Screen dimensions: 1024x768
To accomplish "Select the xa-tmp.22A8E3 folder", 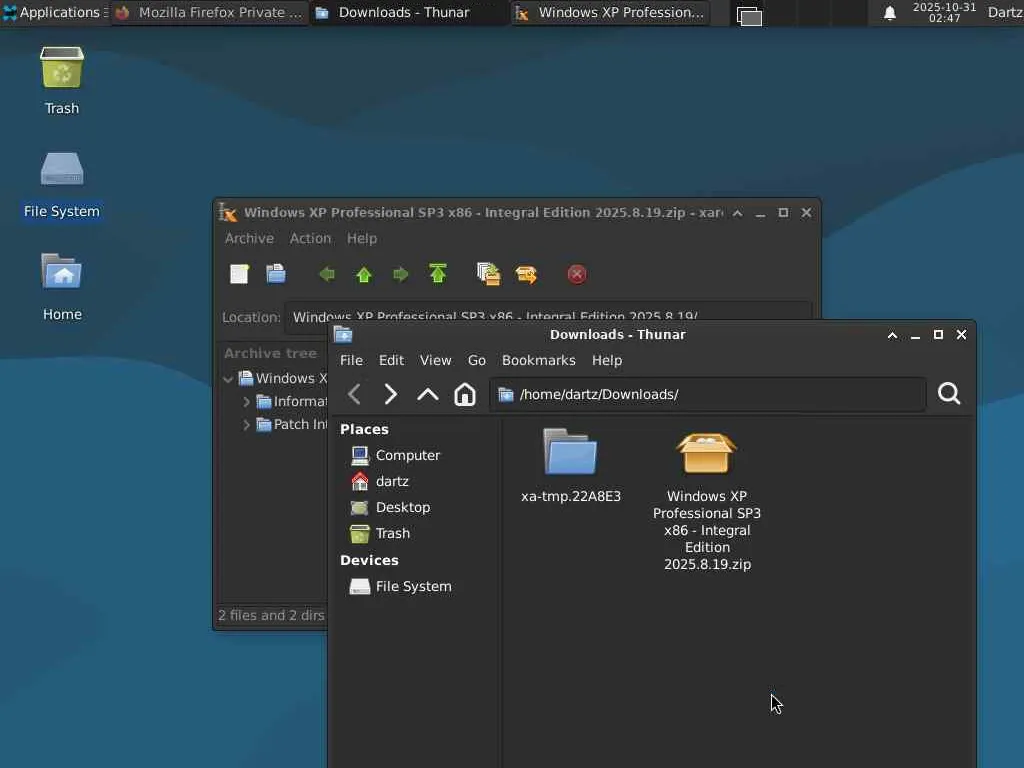I will [x=571, y=464].
